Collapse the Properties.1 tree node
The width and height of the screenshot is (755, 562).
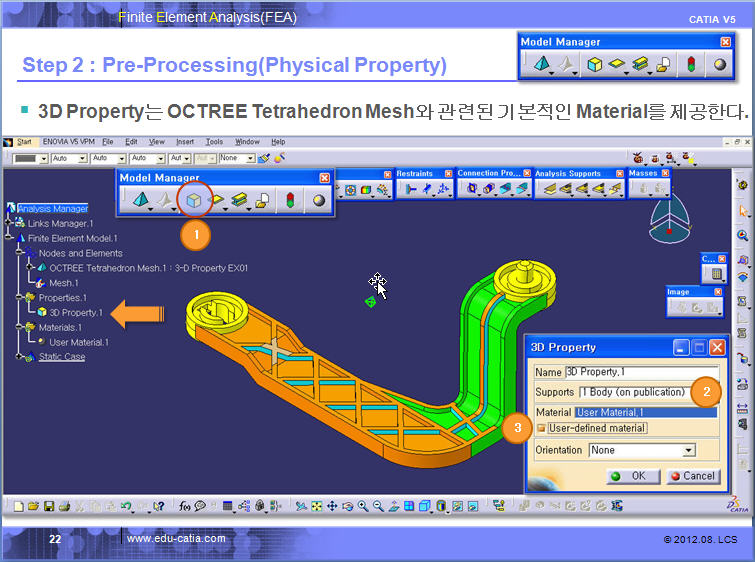(x=19, y=297)
